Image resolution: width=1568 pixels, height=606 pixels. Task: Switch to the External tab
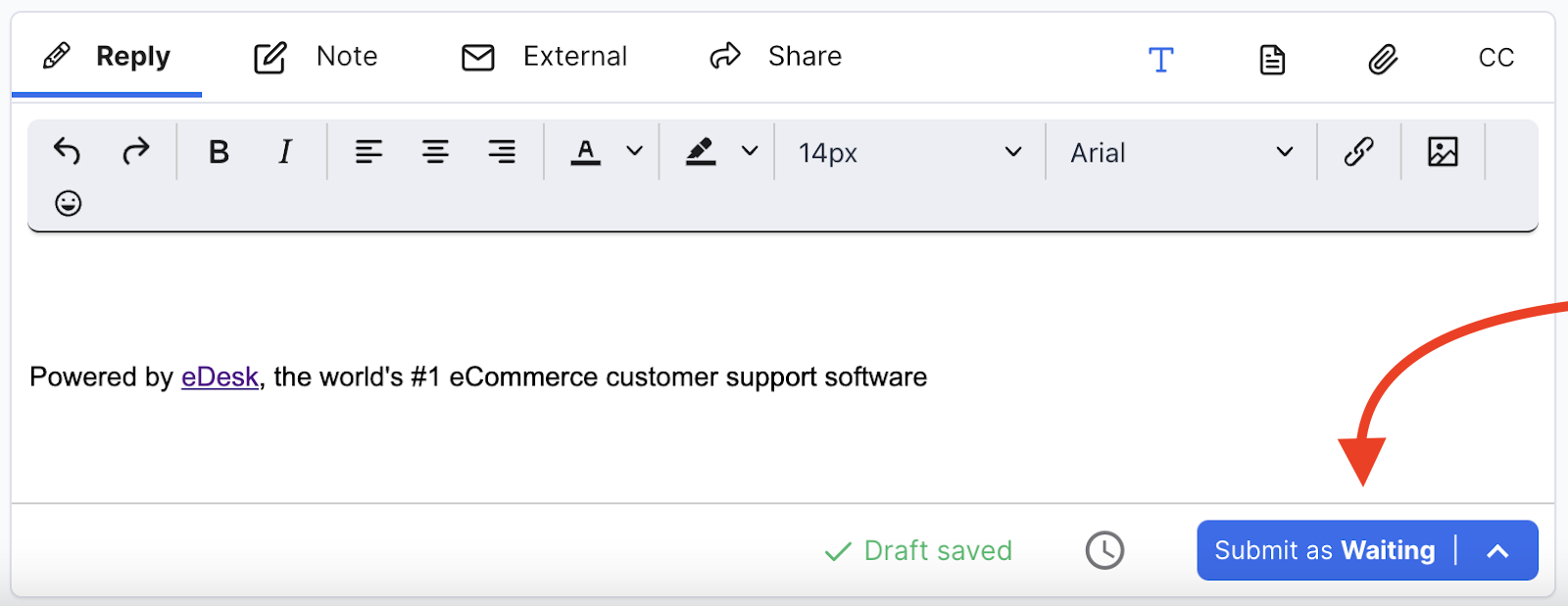tap(544, 57)
